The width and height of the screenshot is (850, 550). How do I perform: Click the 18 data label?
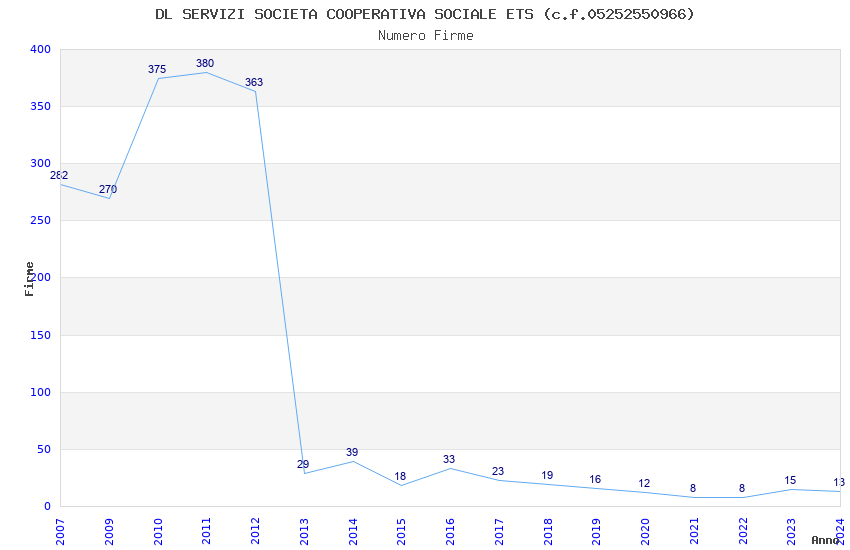(x=400, y=476)
